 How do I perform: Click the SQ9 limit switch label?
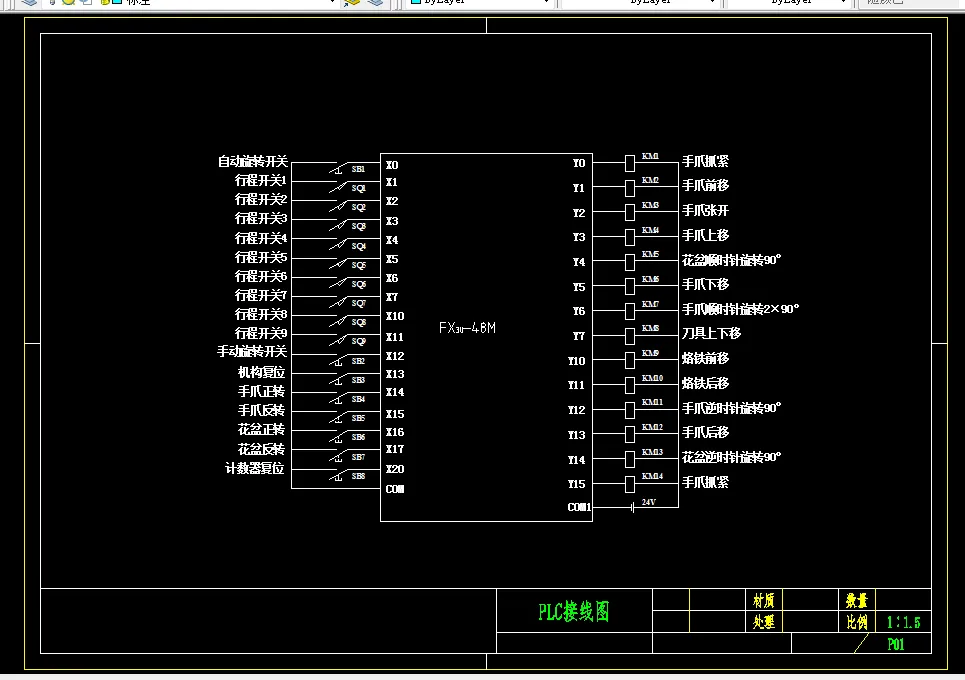[x=359, y=342]
